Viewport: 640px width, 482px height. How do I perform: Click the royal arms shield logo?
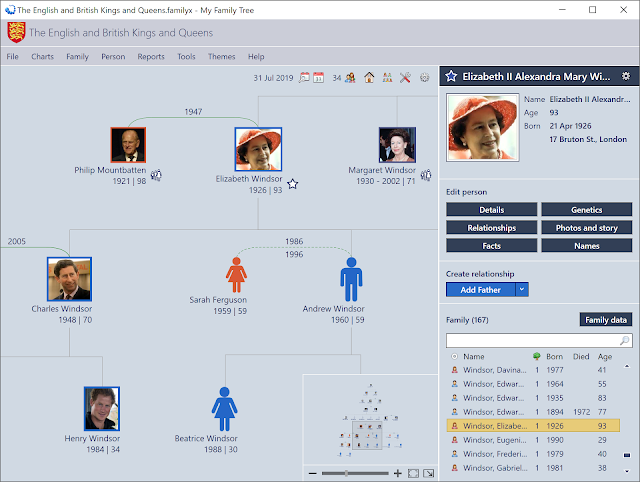coord(16,32)
